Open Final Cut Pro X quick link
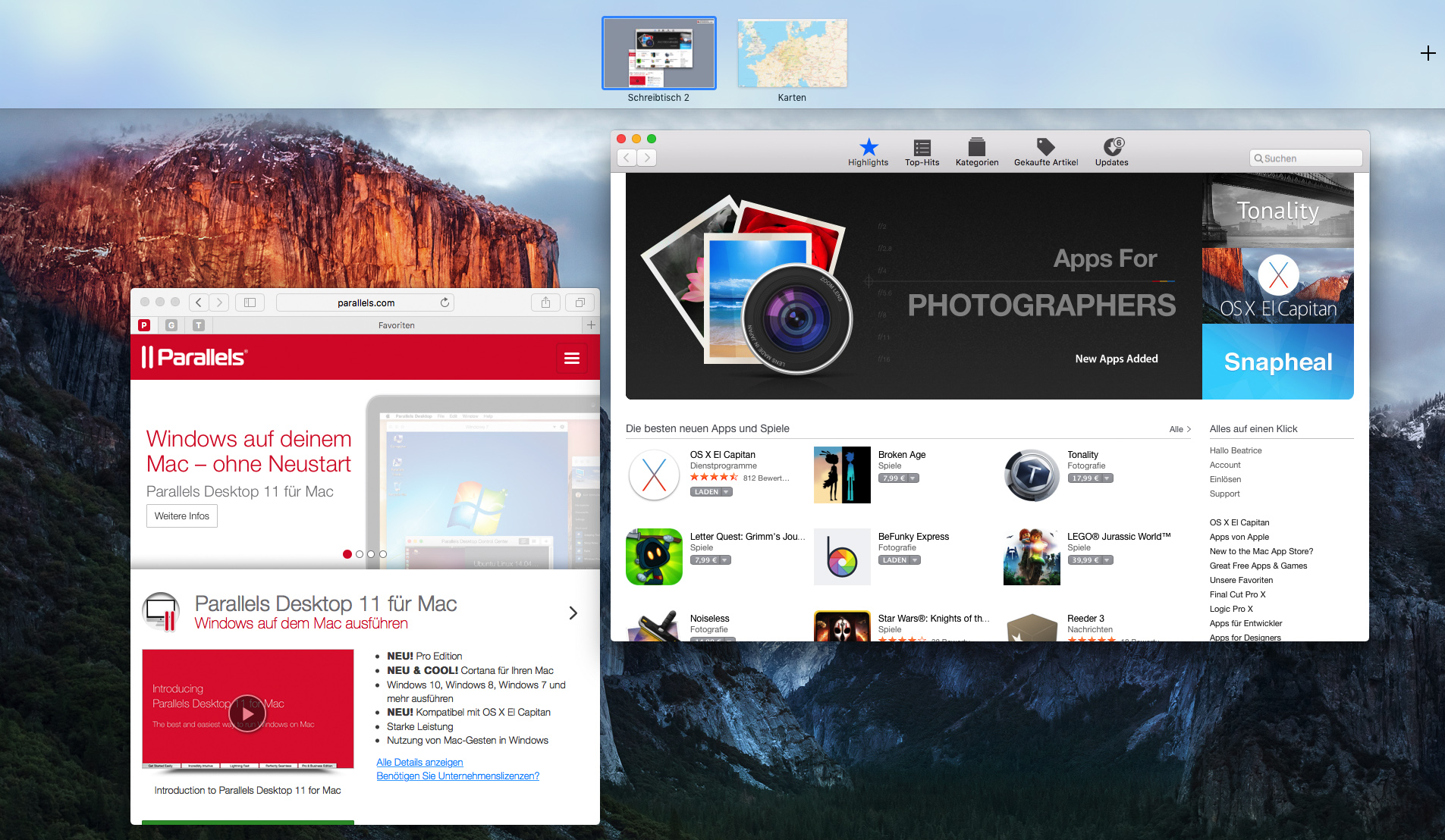1445x840 pixels. point(1237,594)
